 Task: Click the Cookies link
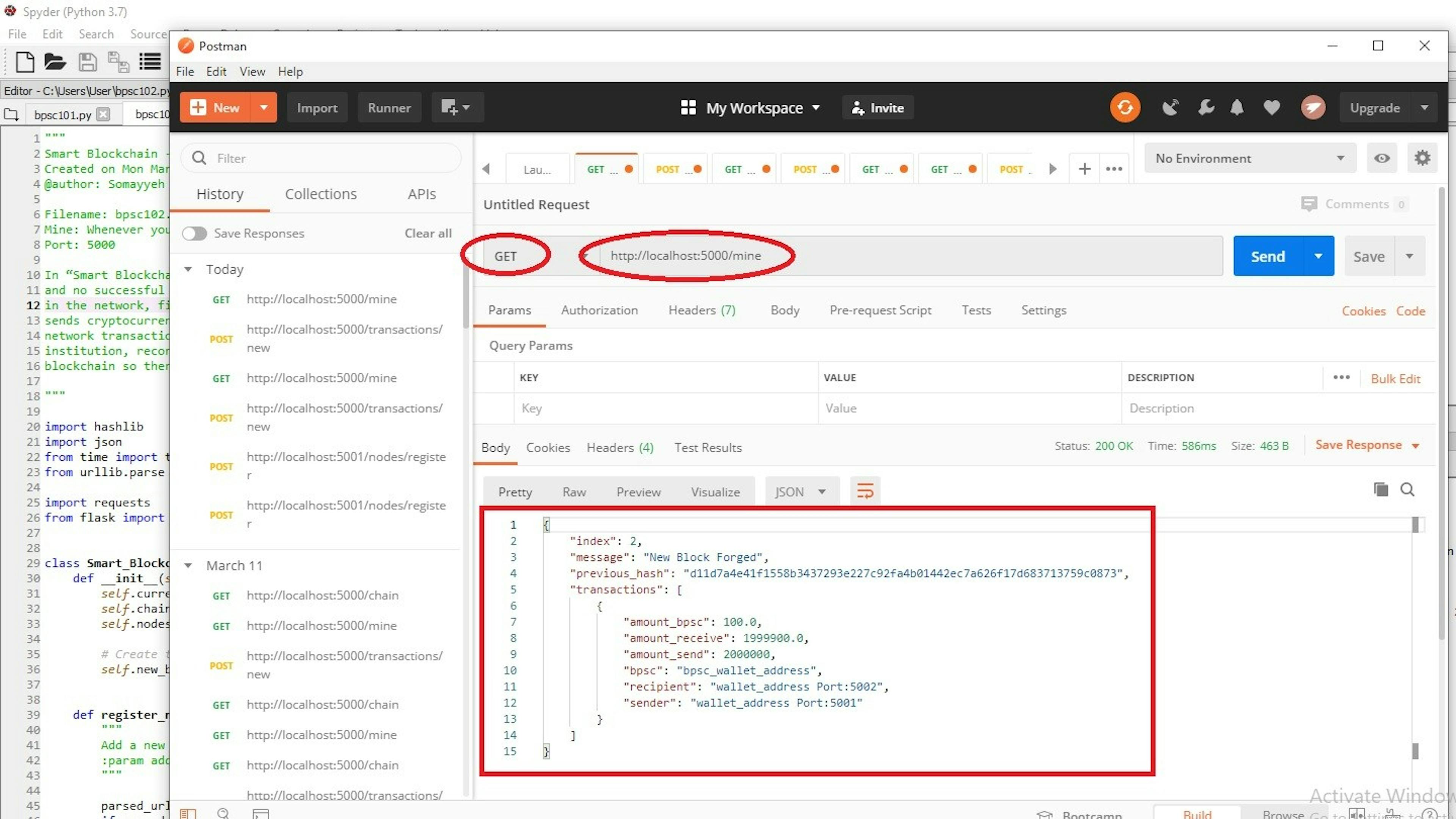(x=1363, y=311)
